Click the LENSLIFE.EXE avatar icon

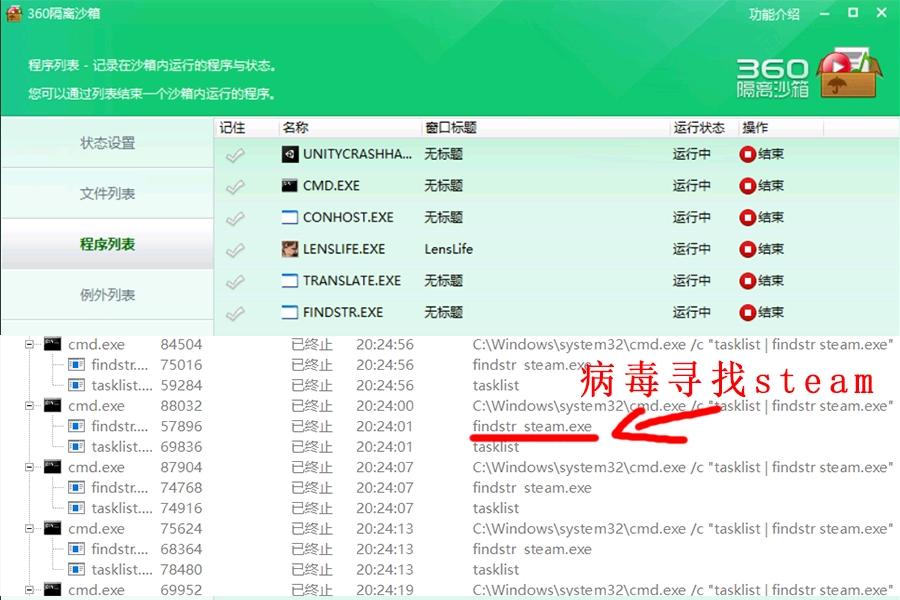290,249
